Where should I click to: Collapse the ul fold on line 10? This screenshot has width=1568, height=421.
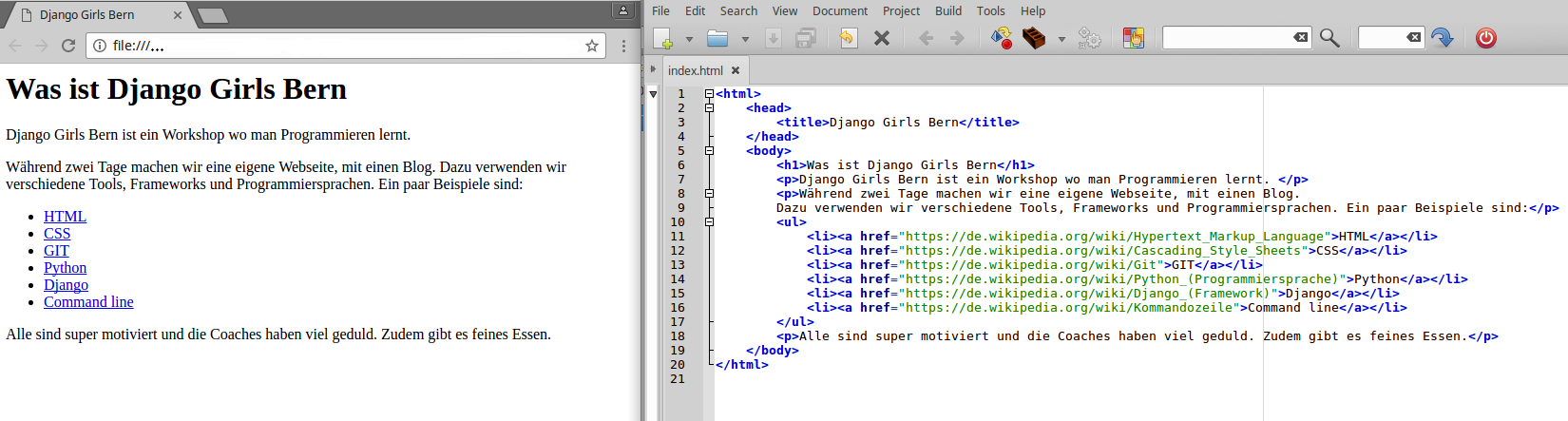pyautogui.click(x=709, y=222)
